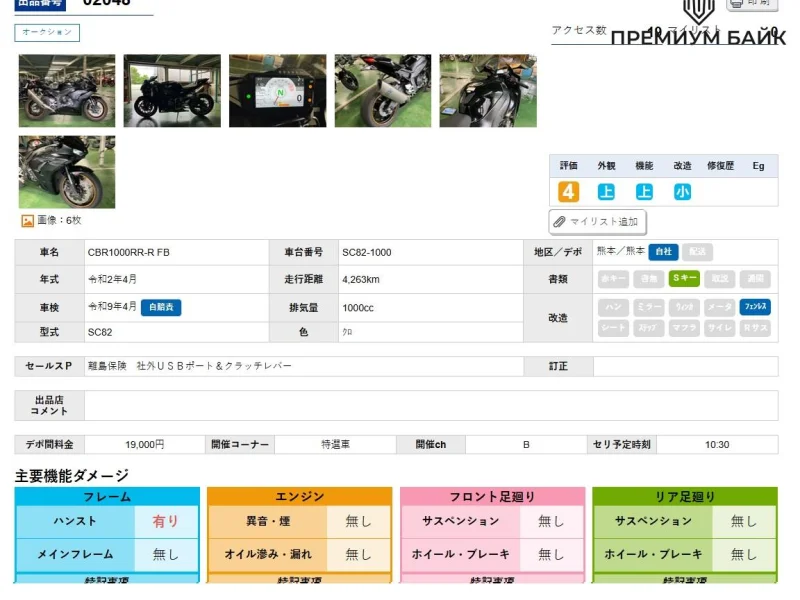Toggle the マフラ modification tag
The height and width of the screenshot is (600, 800).
[x=684, y=328]
